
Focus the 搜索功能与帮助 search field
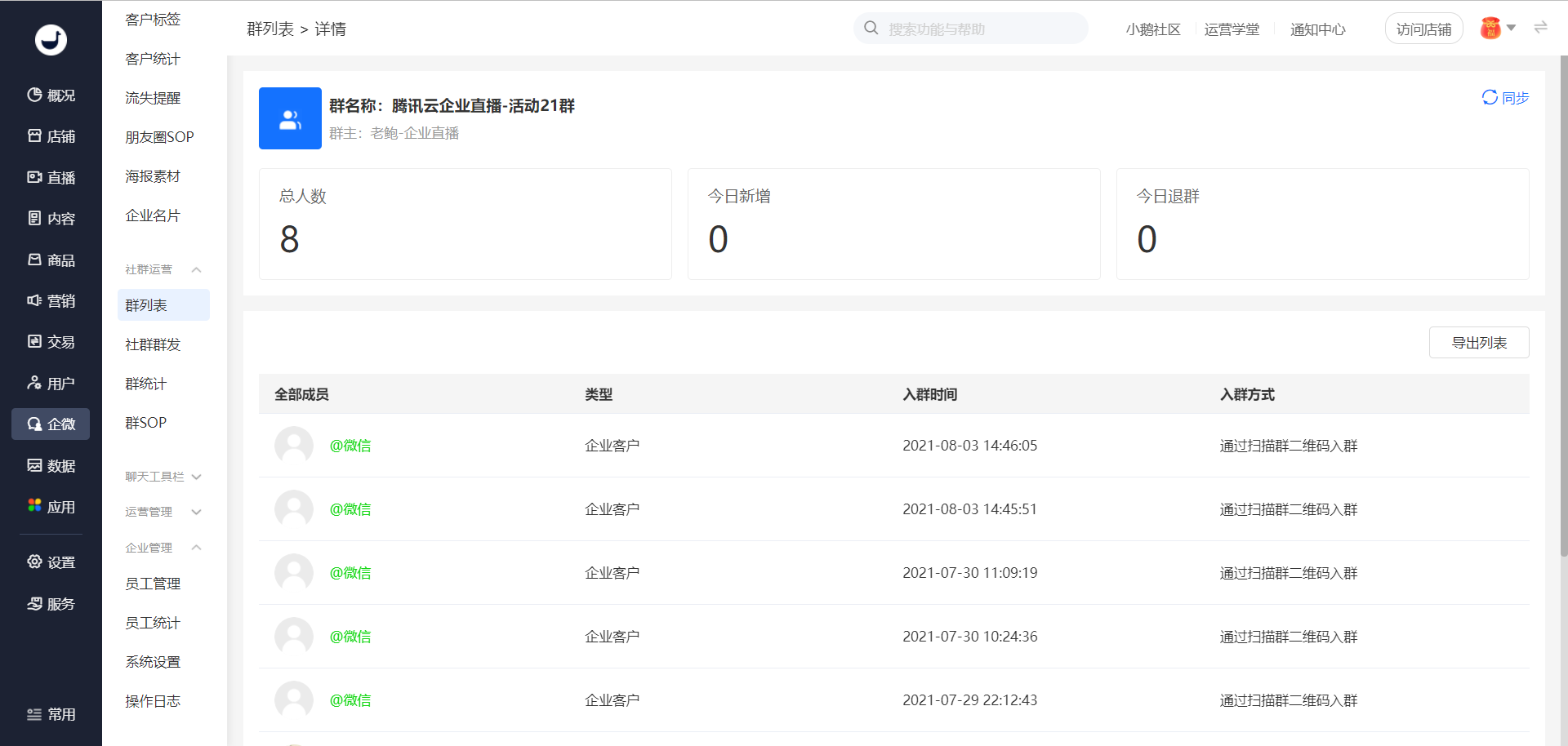[971, 29]
